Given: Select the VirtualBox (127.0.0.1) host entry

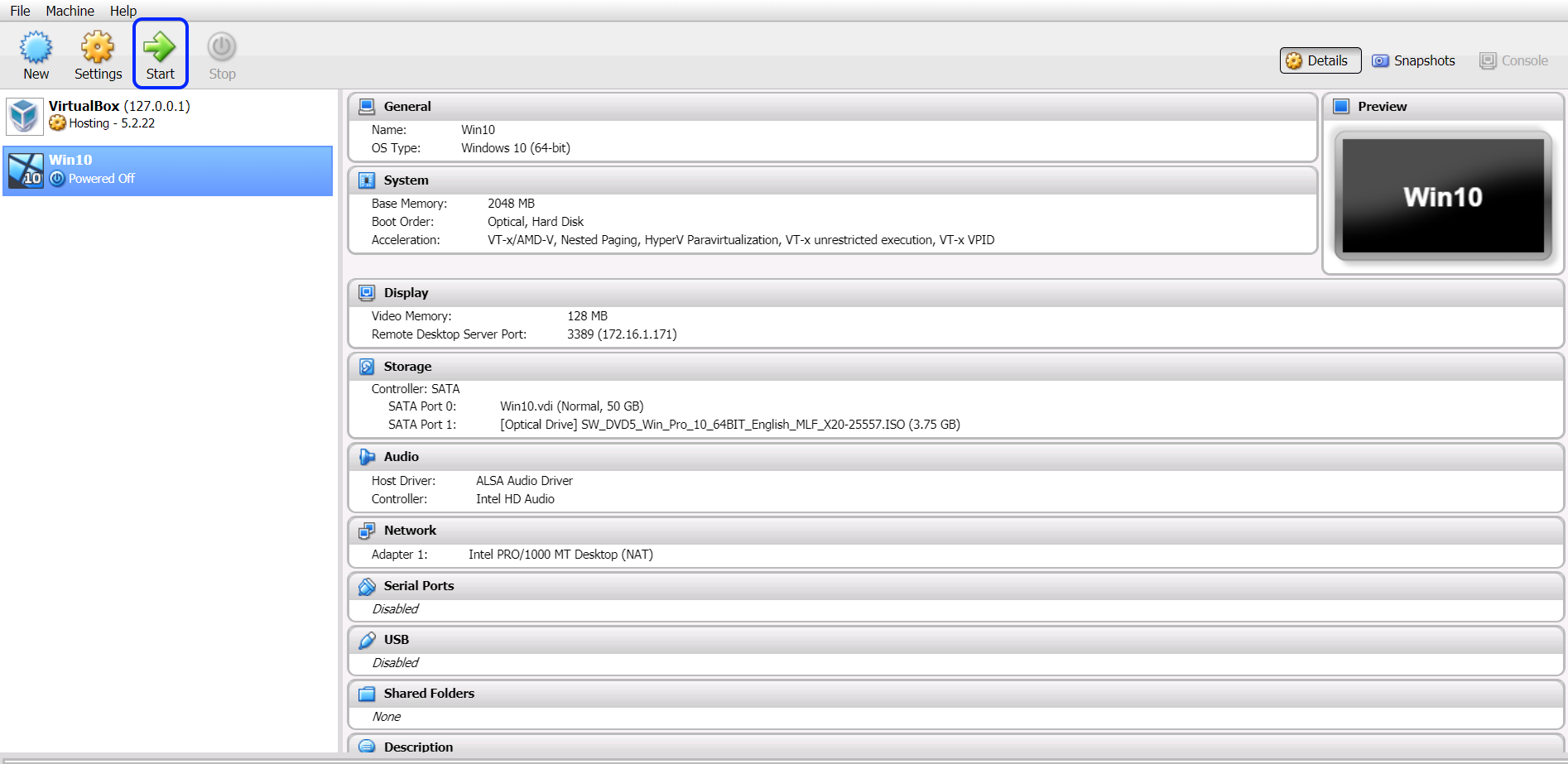Looking at the screenshot, I should click(168, 116).
